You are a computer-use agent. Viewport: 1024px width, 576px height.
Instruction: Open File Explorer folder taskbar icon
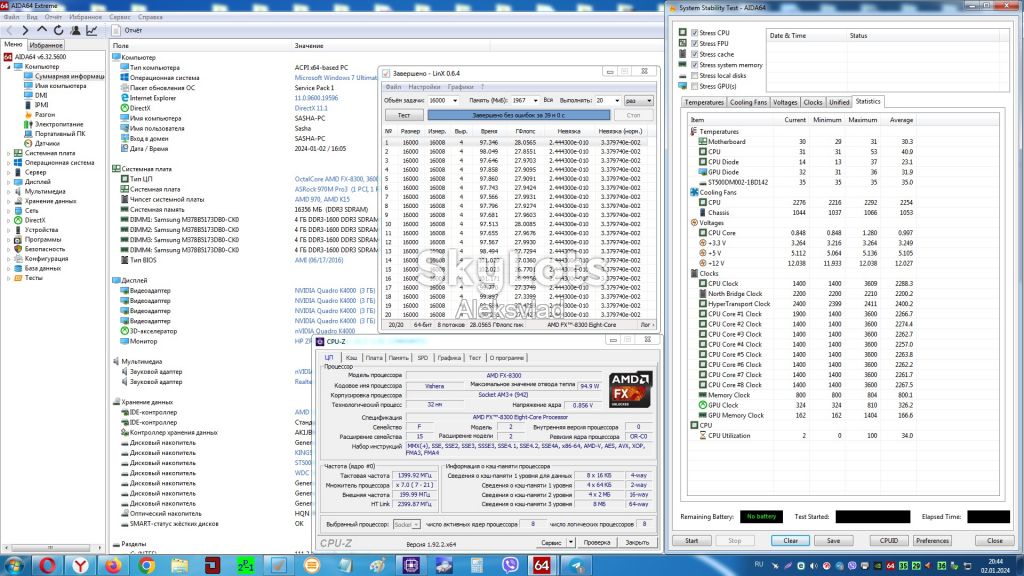[180, 565]
